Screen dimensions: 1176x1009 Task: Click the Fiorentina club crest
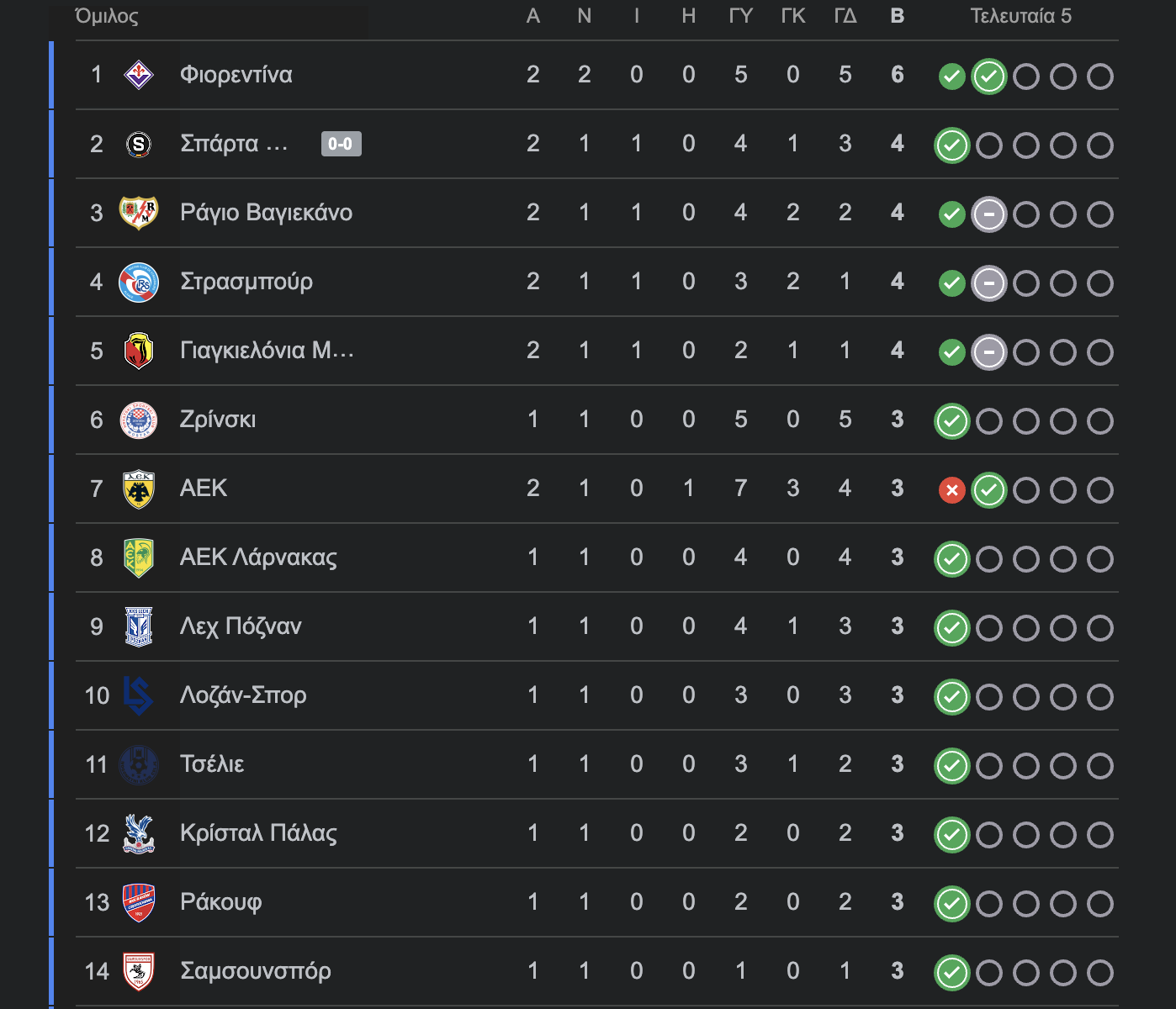139,75
